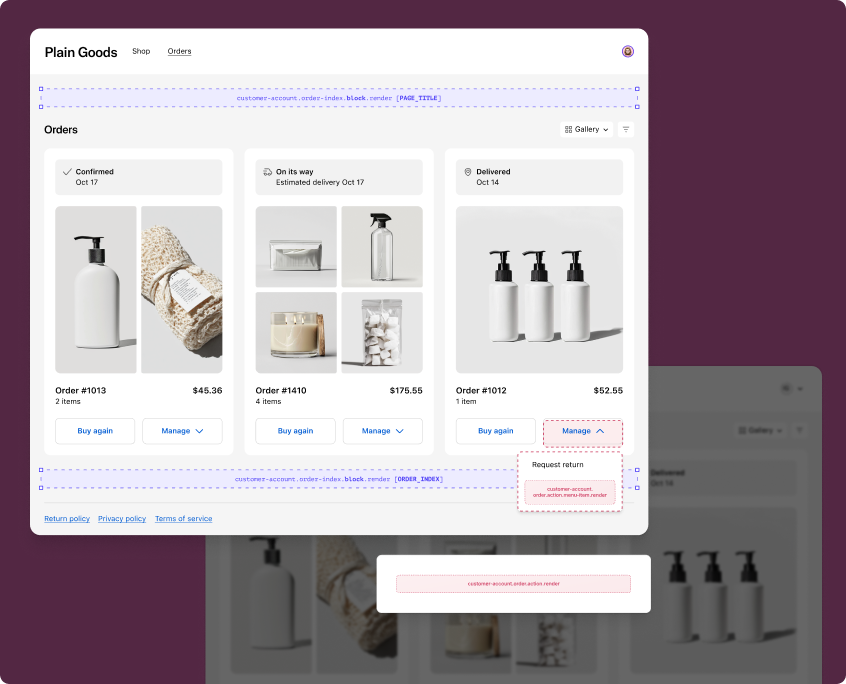Open the knitted cloth thumbnail in Order #1013
Screen dimensions: 846x684
(x=182, y=290)
